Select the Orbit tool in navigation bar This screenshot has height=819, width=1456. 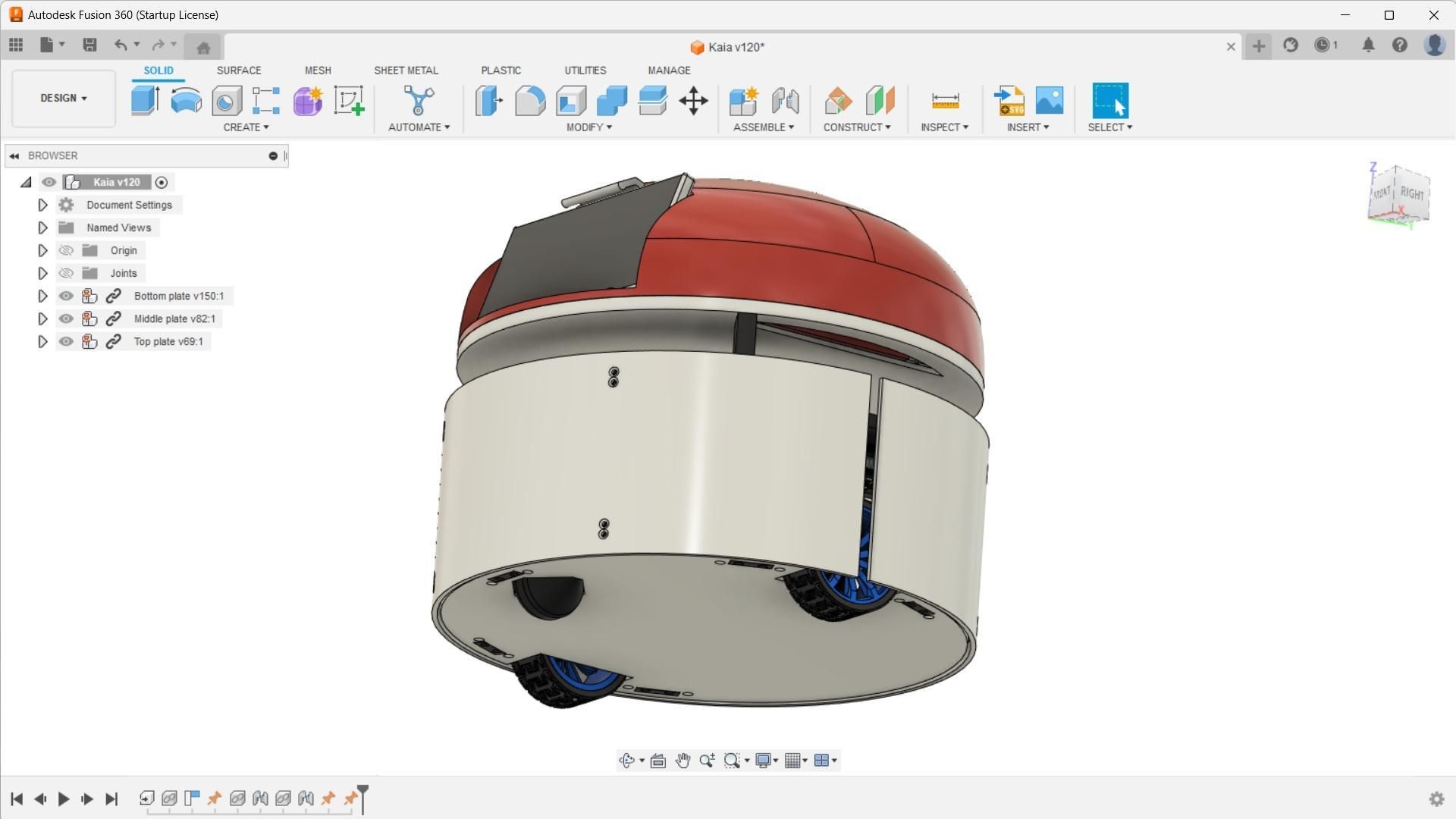[x=627, y=760]
